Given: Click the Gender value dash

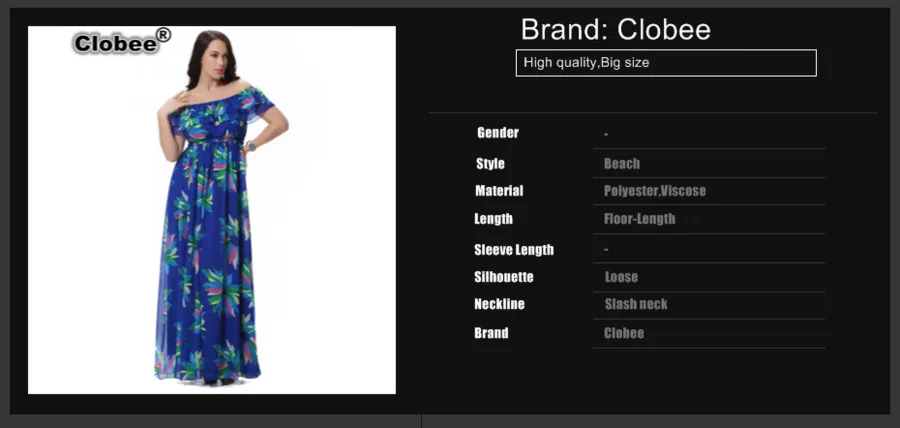Looking at the screenshot, I should click(x=606, y=134).
